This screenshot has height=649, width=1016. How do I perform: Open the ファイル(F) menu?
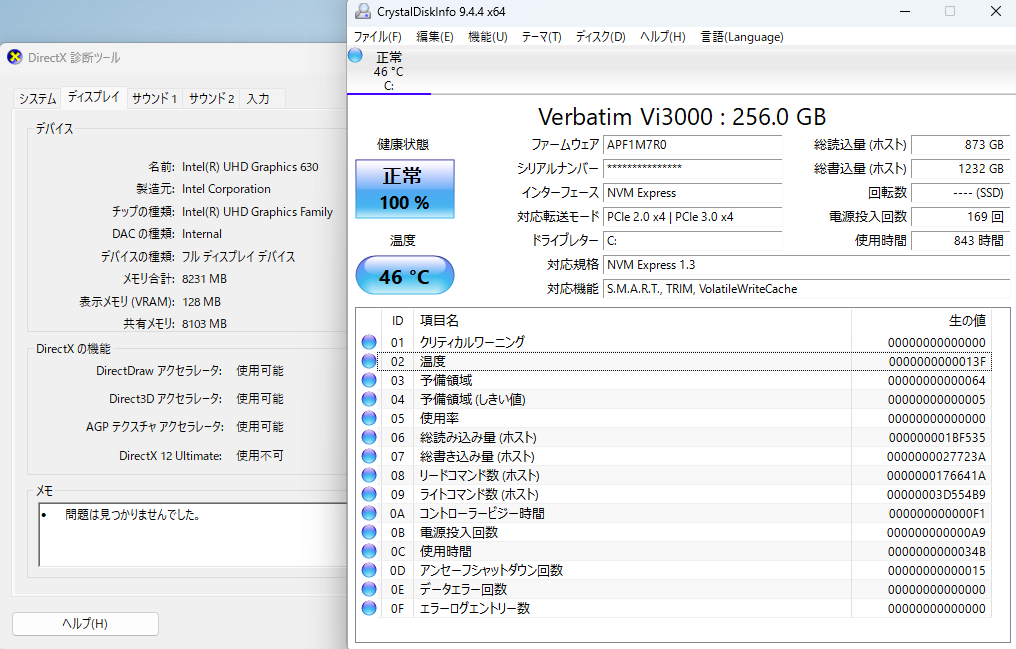pos(378,37)
